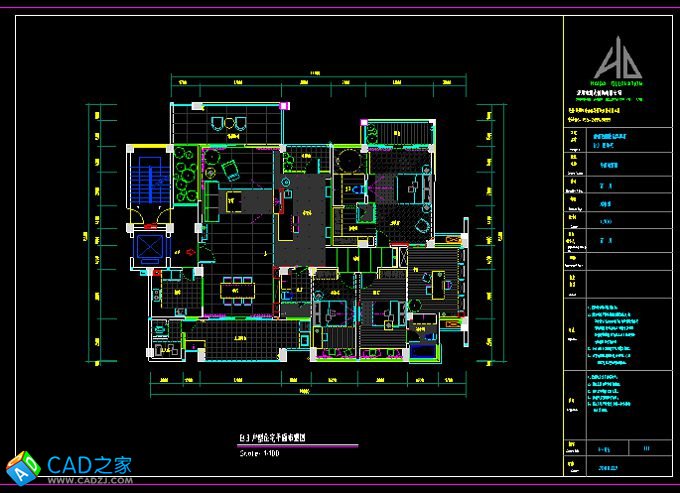
Task: Select the floor plan title text below drawing
Action: [x=278, y=438]
